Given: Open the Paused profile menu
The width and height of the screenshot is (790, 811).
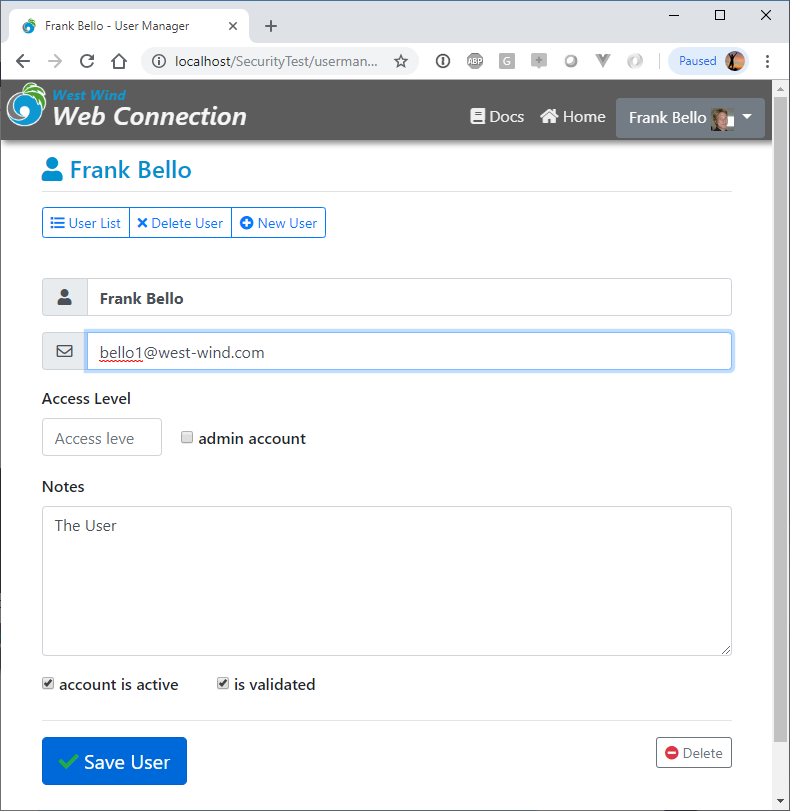Looking at the screenshot, I should point(708,61).
